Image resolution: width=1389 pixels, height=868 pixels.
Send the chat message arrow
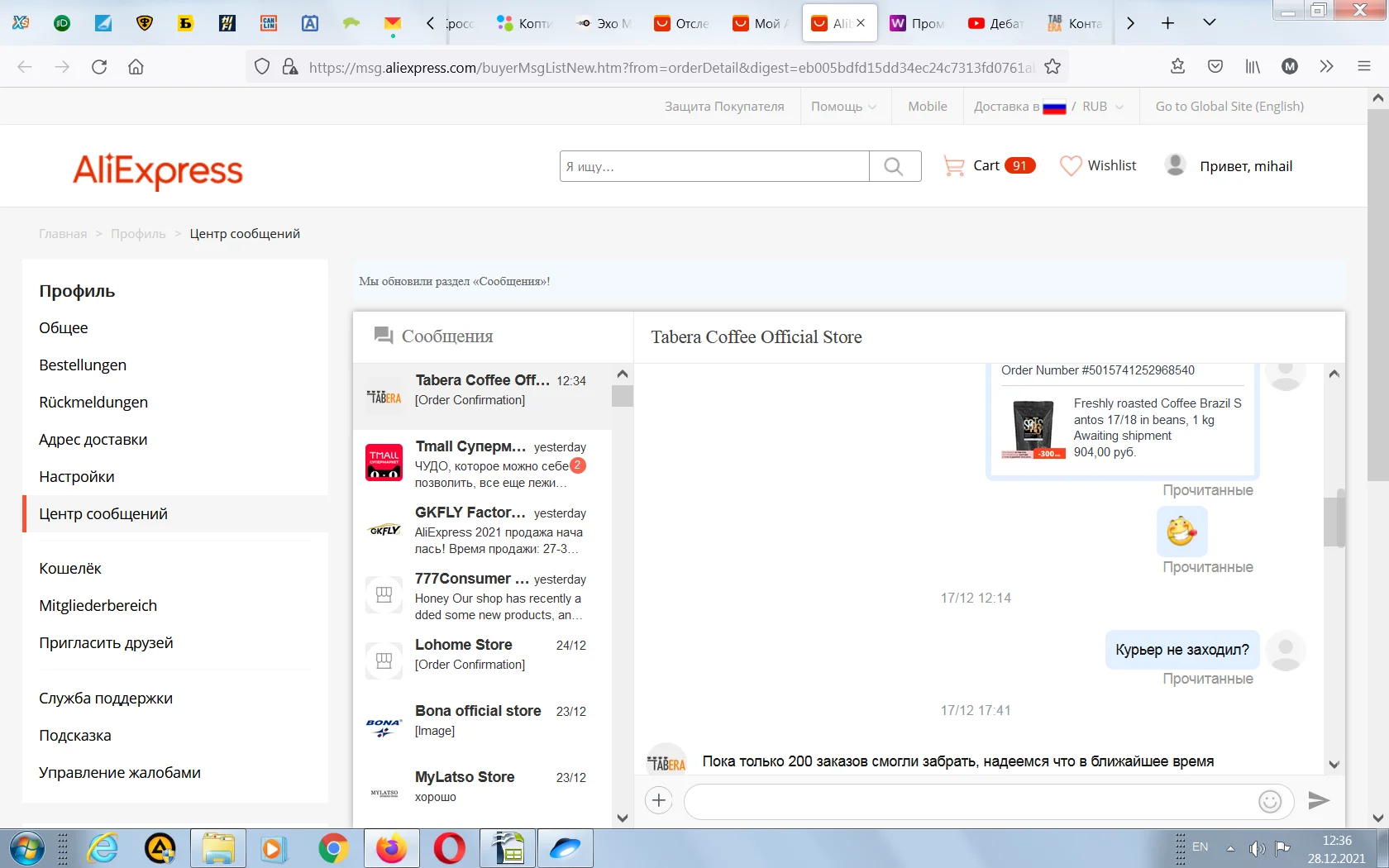coord(1319,800)
